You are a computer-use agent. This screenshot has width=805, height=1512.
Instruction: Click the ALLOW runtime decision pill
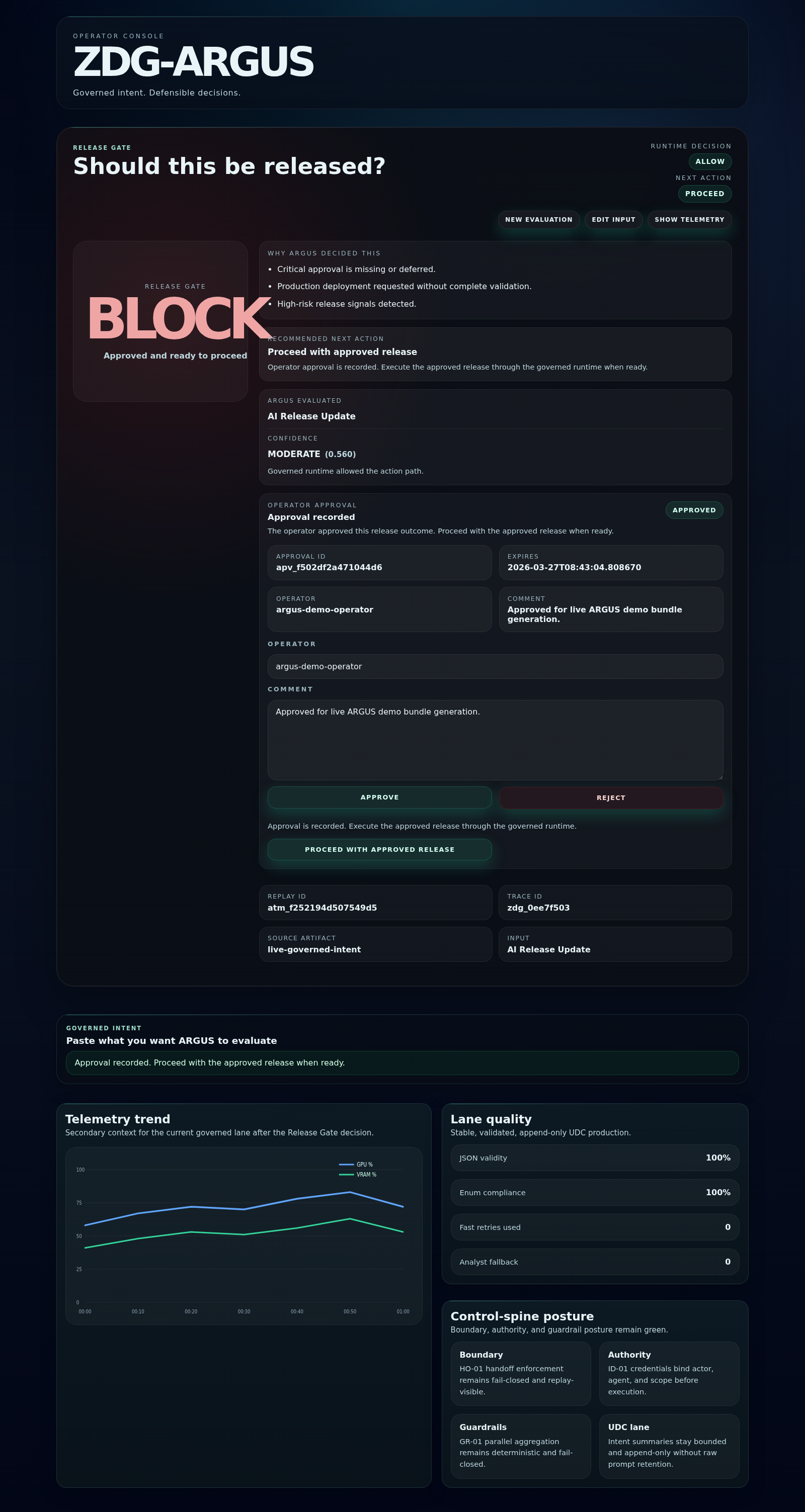pyautogui.click(x=710, y=161)
